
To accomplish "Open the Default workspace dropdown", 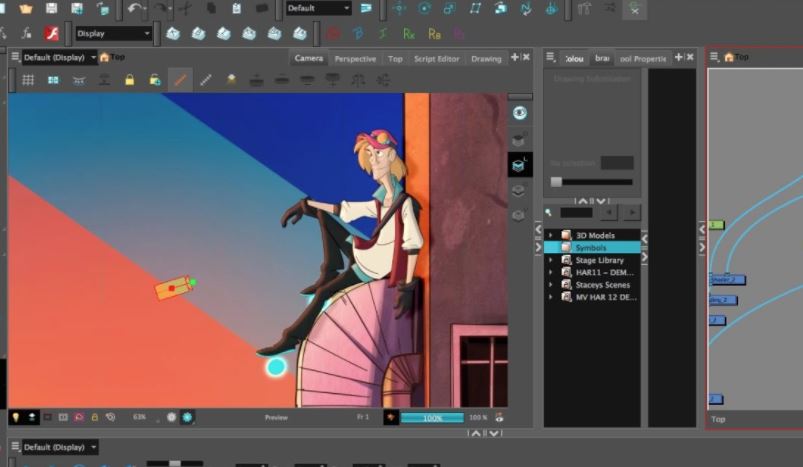I will tap(318, 8).
